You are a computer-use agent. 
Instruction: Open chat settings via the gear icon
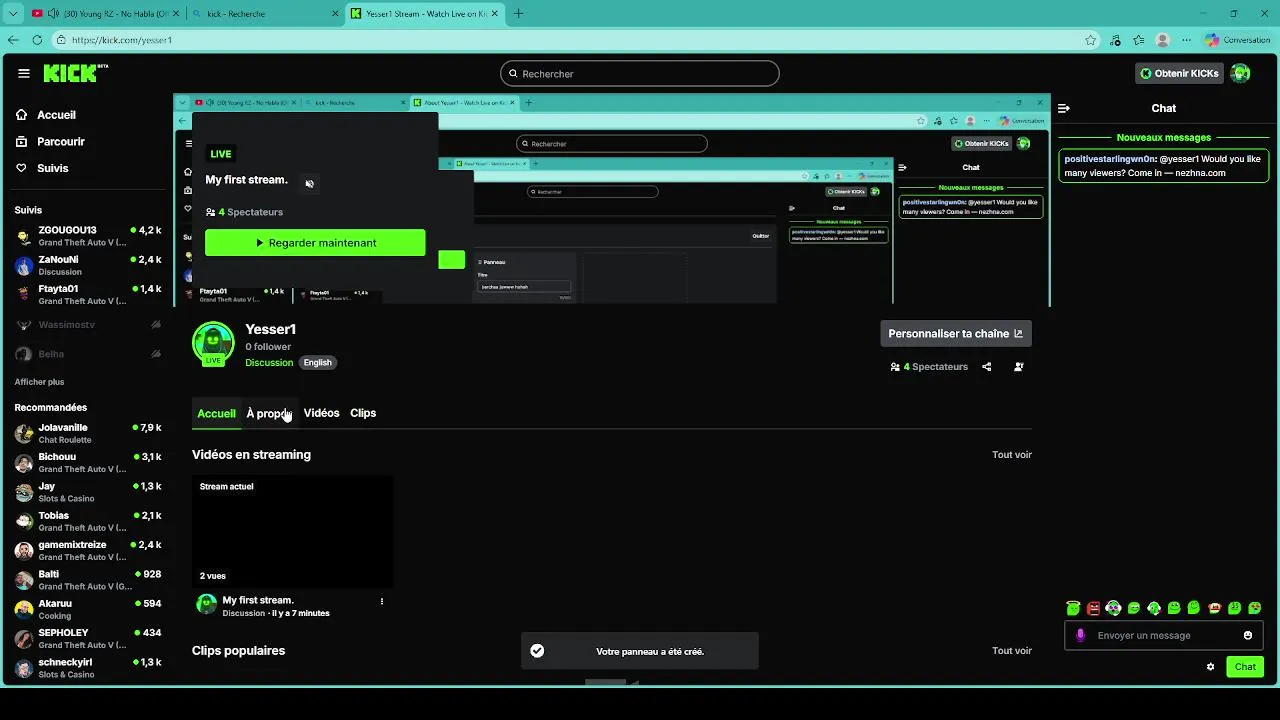point(1210,667)
